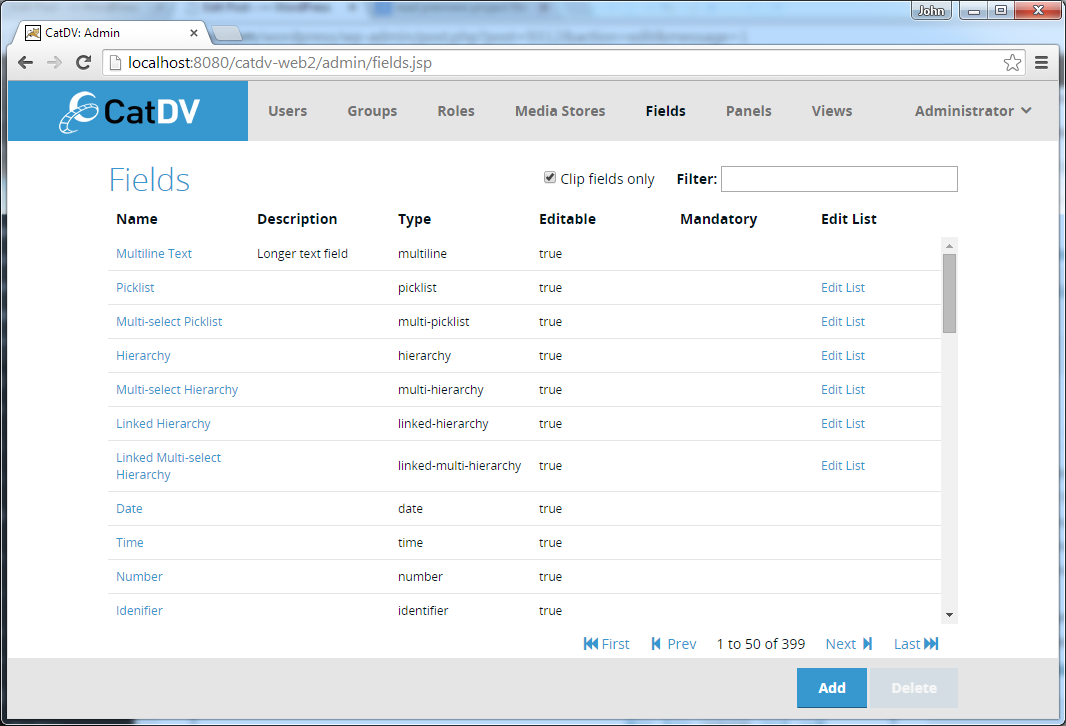Click the Mandatory column header
The width and height of the screenshot is (1066, 726).
tap(718, 219)
